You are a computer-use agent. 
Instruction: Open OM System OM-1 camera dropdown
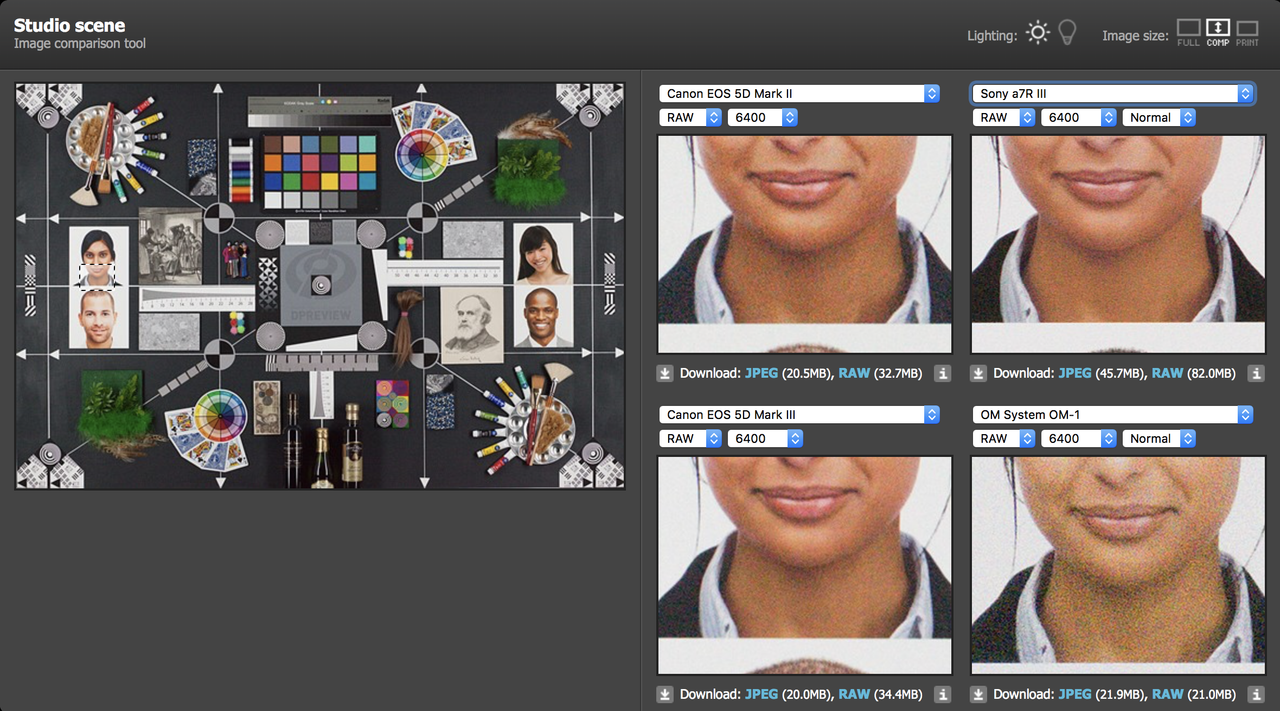coord(1113,414)
